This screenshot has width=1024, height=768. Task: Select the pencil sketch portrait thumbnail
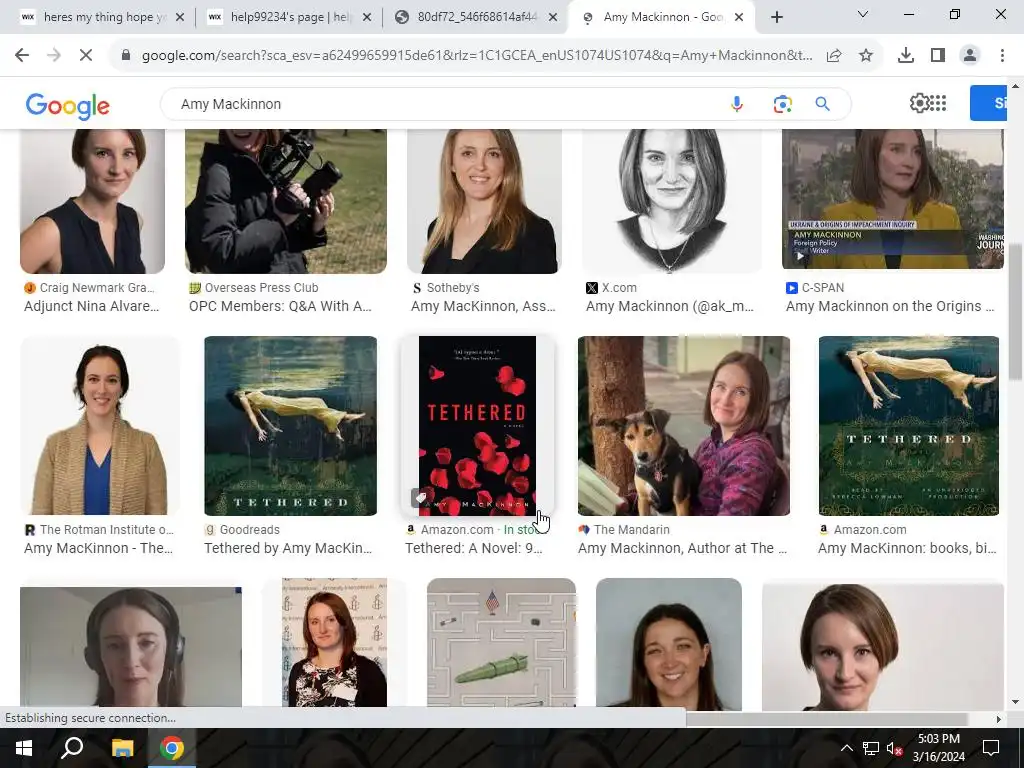click(x=671, y=200)
